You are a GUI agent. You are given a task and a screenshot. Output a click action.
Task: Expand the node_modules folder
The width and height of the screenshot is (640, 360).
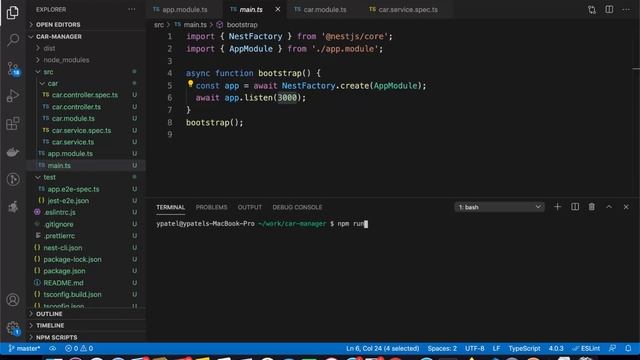pos(86,60)
